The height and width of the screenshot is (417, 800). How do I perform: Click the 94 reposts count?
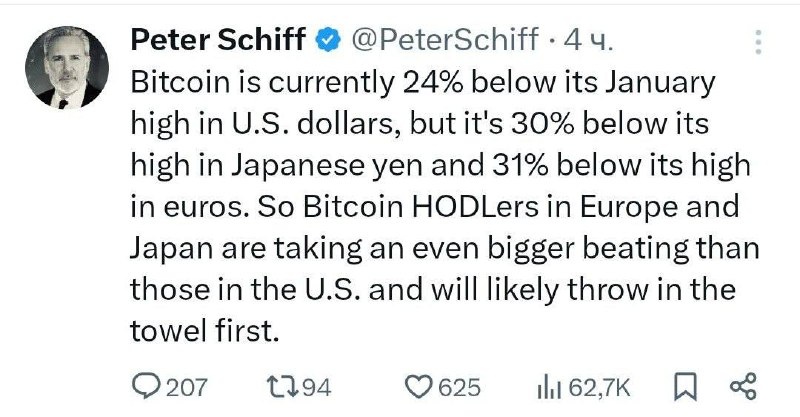[316, 387]
